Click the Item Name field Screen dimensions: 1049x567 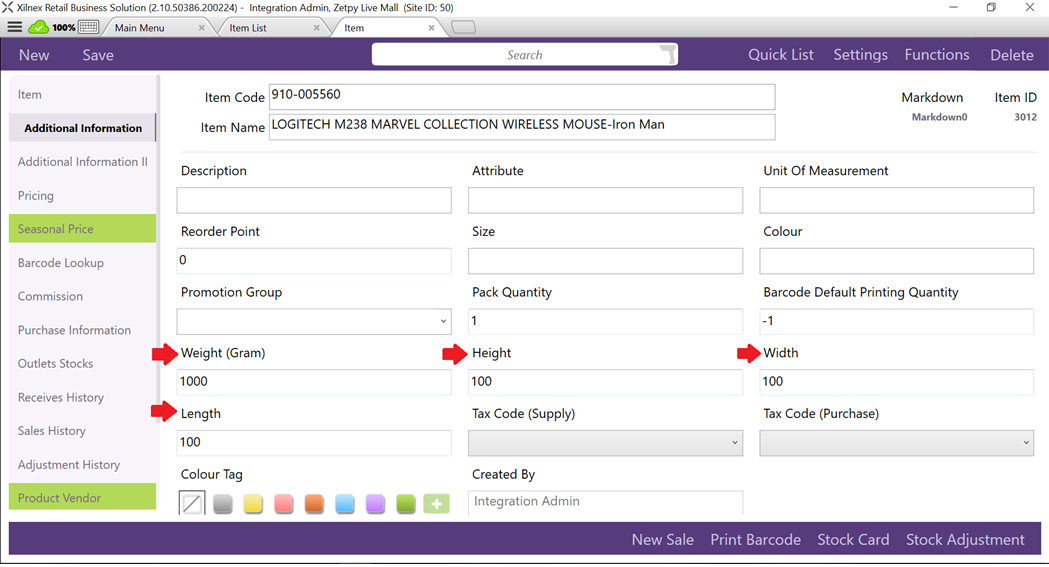tap(522, 126)
